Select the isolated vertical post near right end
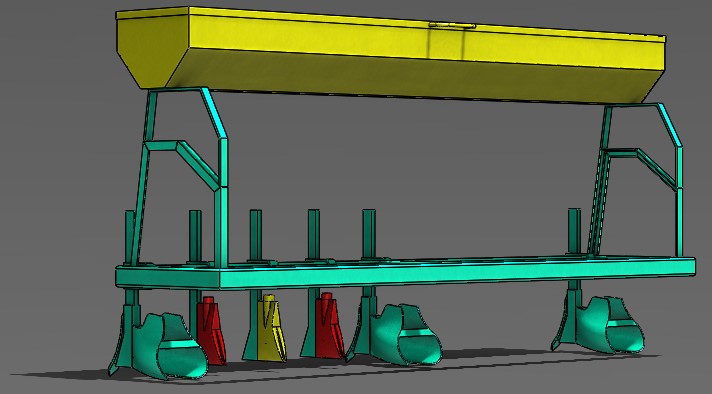The width and height of the screenshot is (712, 394). (574, 231)
